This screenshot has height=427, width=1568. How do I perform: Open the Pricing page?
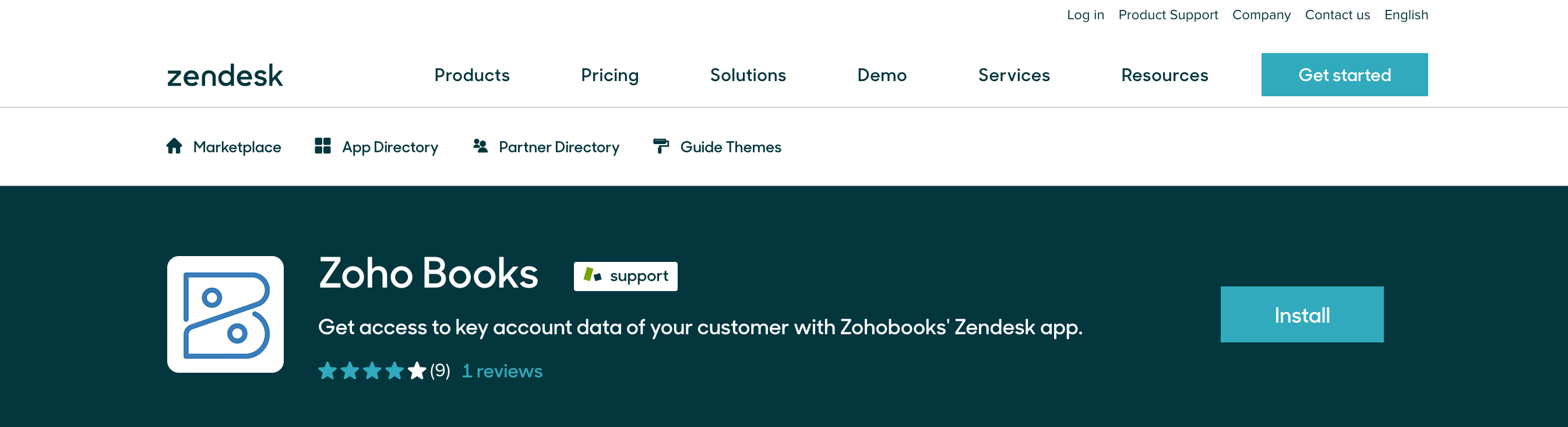point(609,75)
